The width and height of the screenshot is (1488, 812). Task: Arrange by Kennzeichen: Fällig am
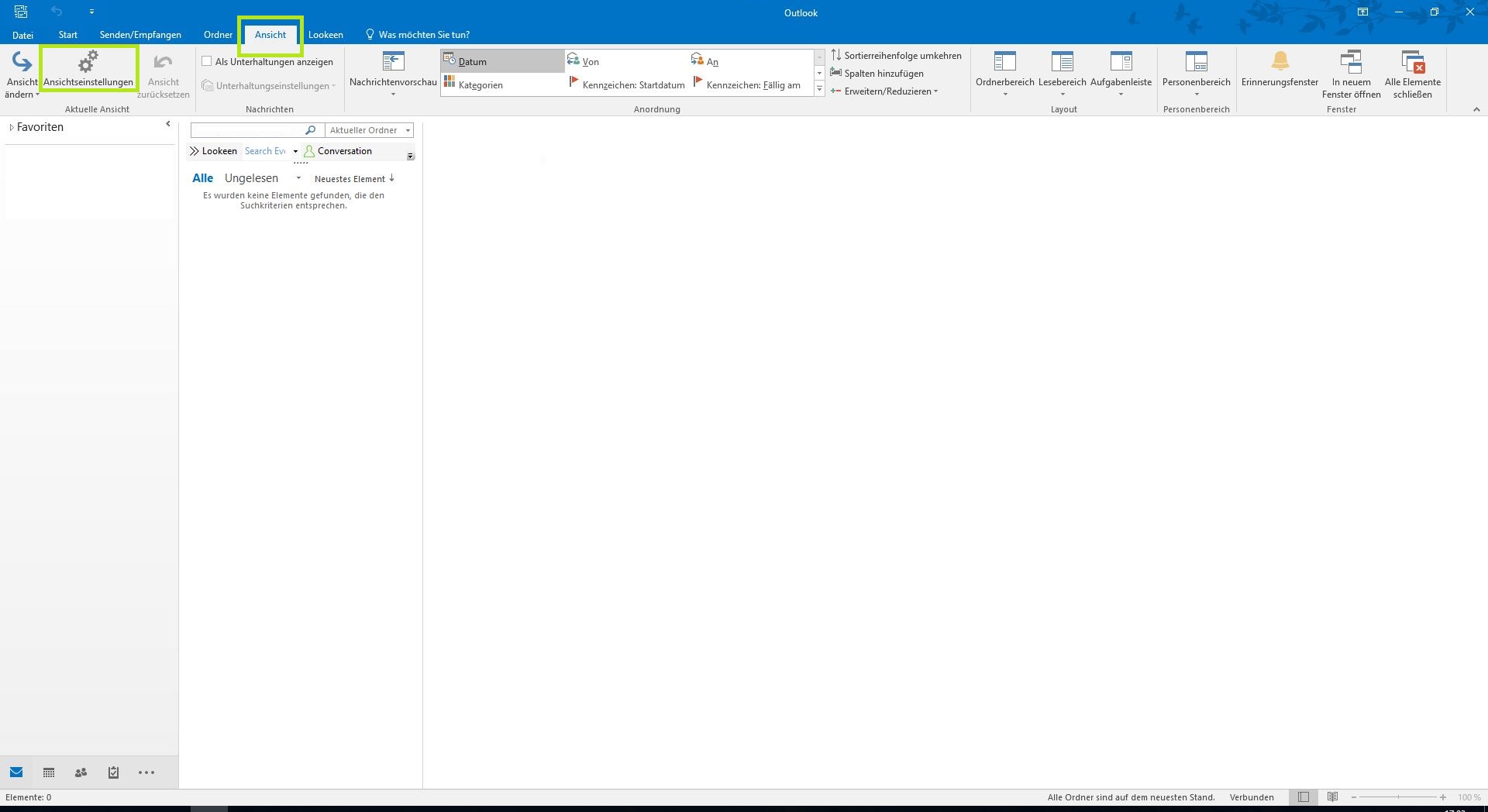point(750,84)
